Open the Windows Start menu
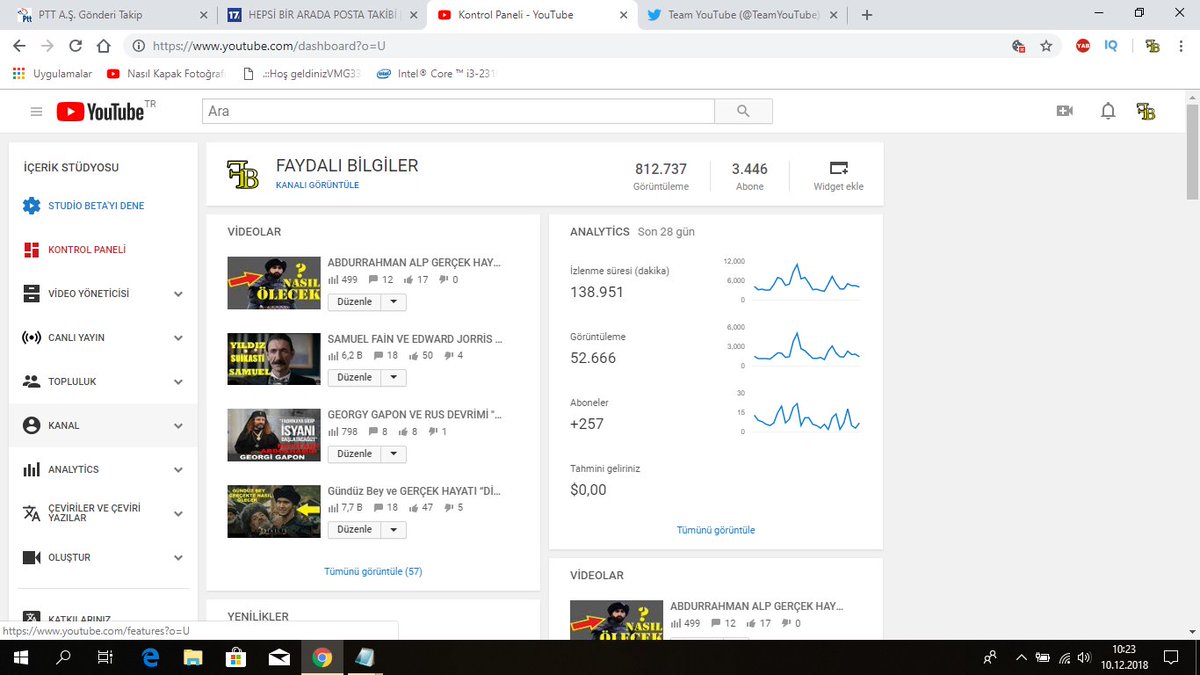The width and height of the screenshot is (1200, 675). tap(19, 657)
